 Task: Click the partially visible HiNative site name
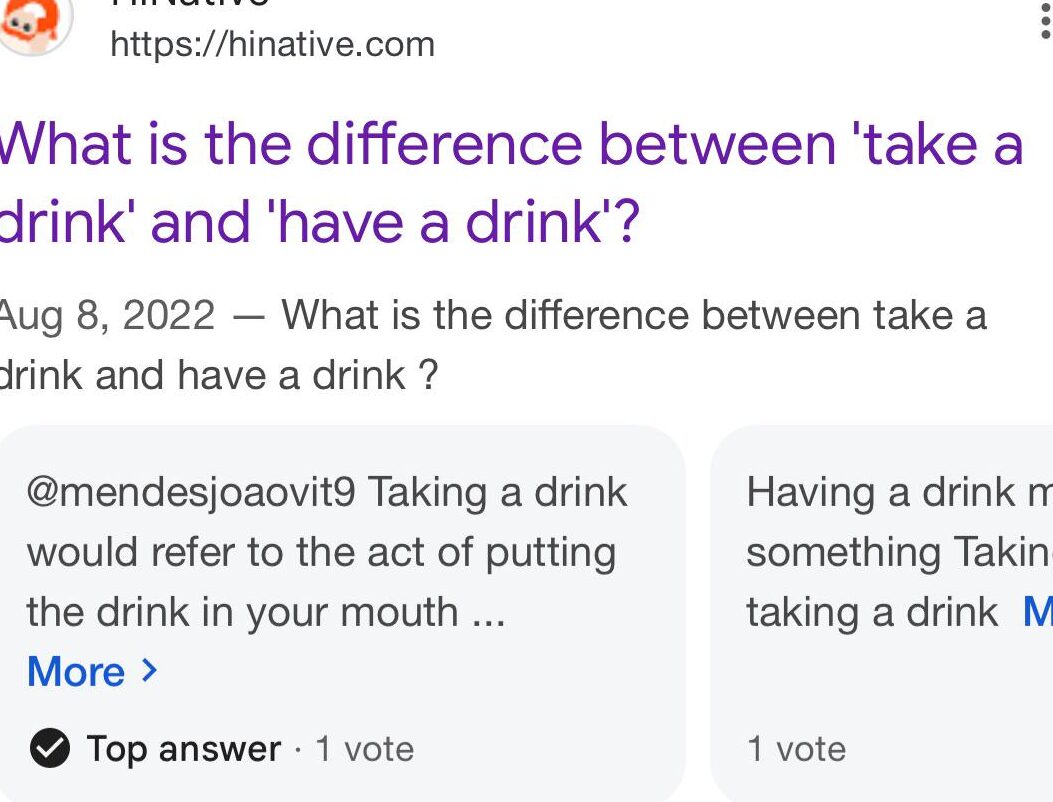click(190, 4)
